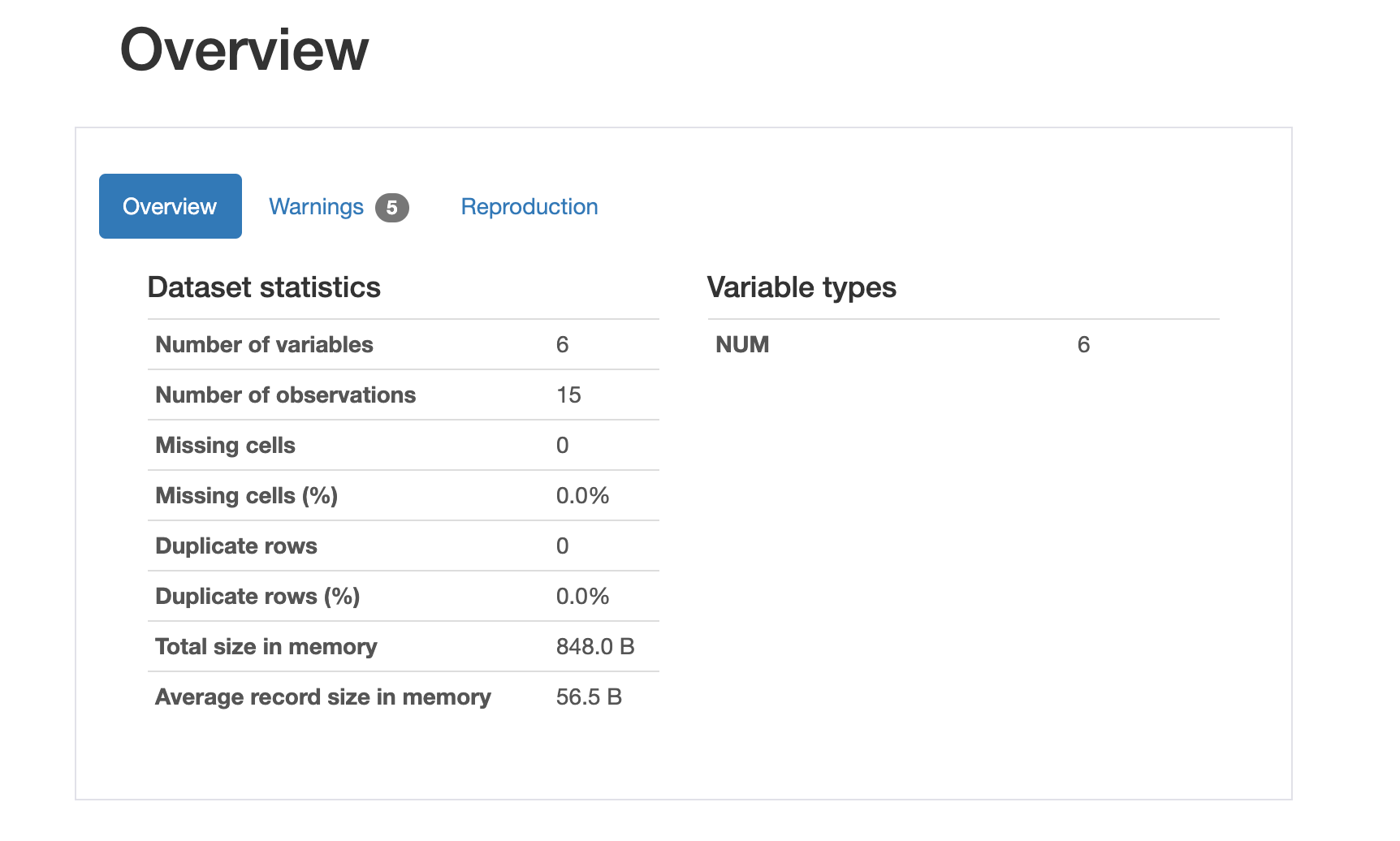The height and width of the screenshot is (841, 1400).
Task: Select the value 56.5 B
Action: pyautogui.click(x=589, y=697)
